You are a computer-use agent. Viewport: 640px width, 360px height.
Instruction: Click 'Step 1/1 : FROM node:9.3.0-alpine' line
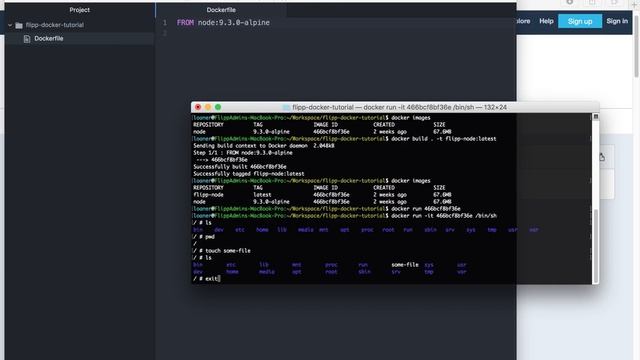[243, 153]
